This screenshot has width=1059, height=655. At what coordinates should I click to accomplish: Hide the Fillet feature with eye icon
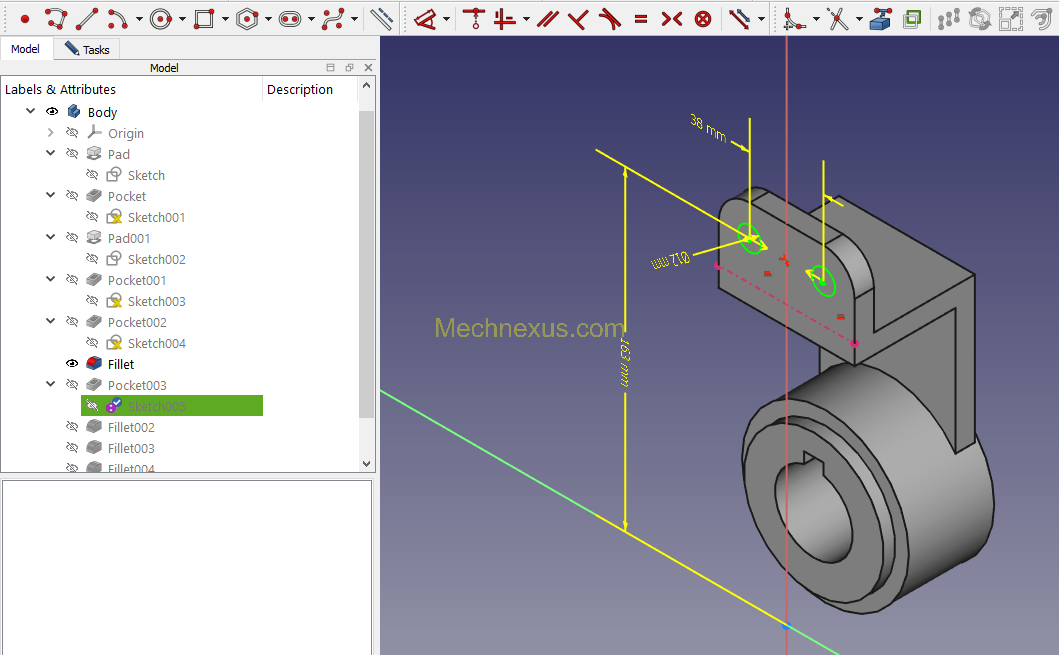(x=72, y=364)
